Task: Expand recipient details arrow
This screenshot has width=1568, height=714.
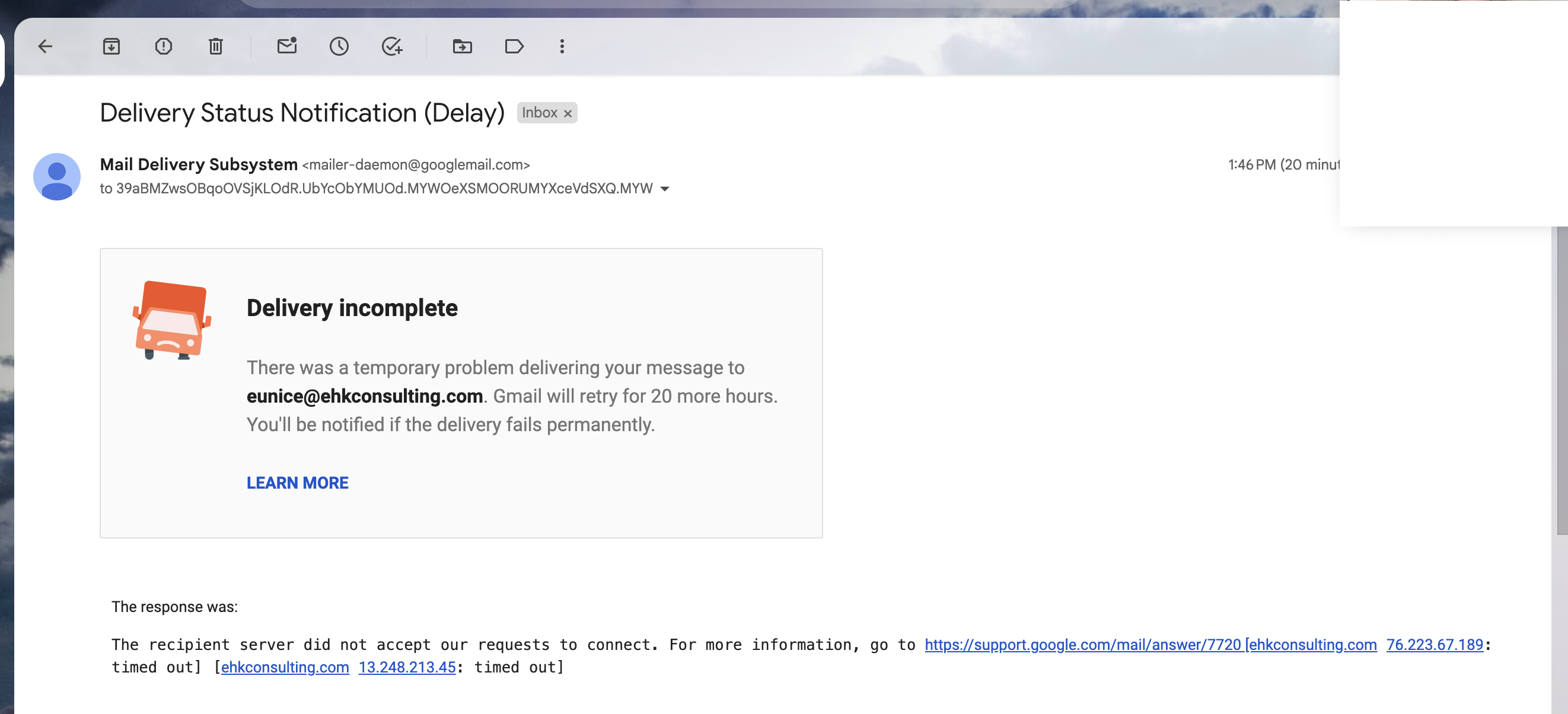Action: click(x=665, y=189)
